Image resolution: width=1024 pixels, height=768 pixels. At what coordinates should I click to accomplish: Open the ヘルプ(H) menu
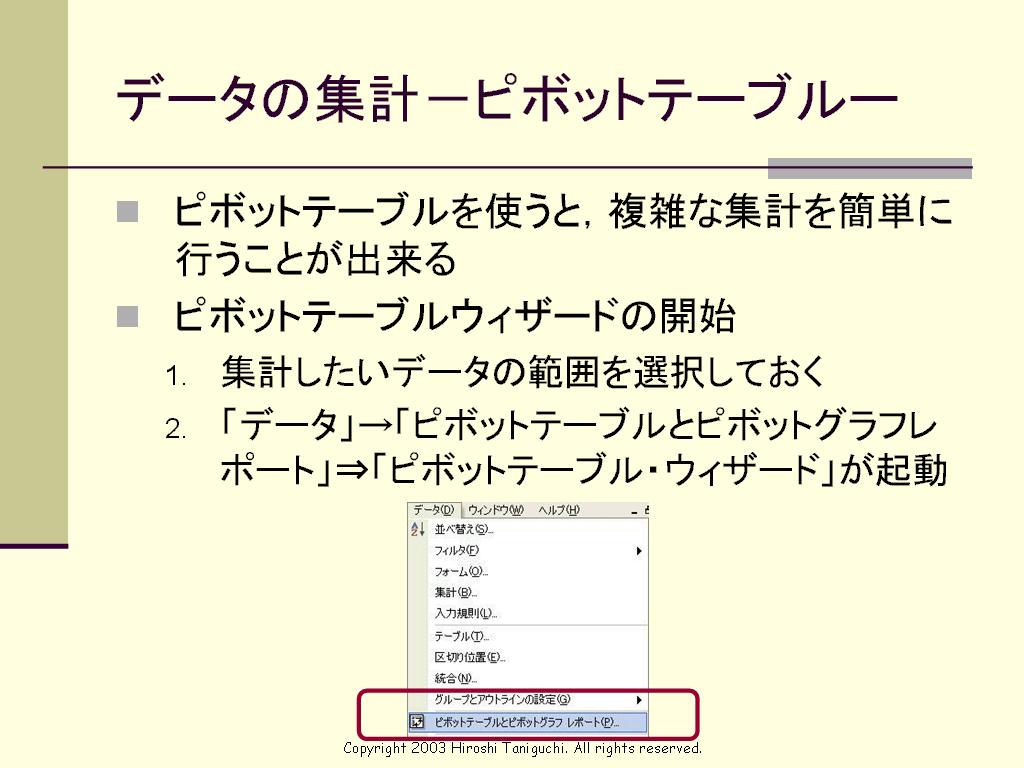pos(559,510)
